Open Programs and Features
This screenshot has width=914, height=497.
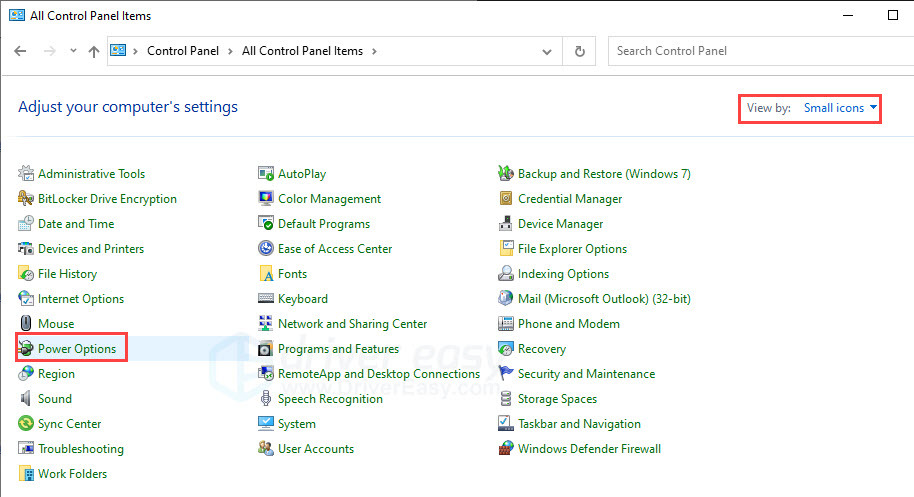(339, 348)
